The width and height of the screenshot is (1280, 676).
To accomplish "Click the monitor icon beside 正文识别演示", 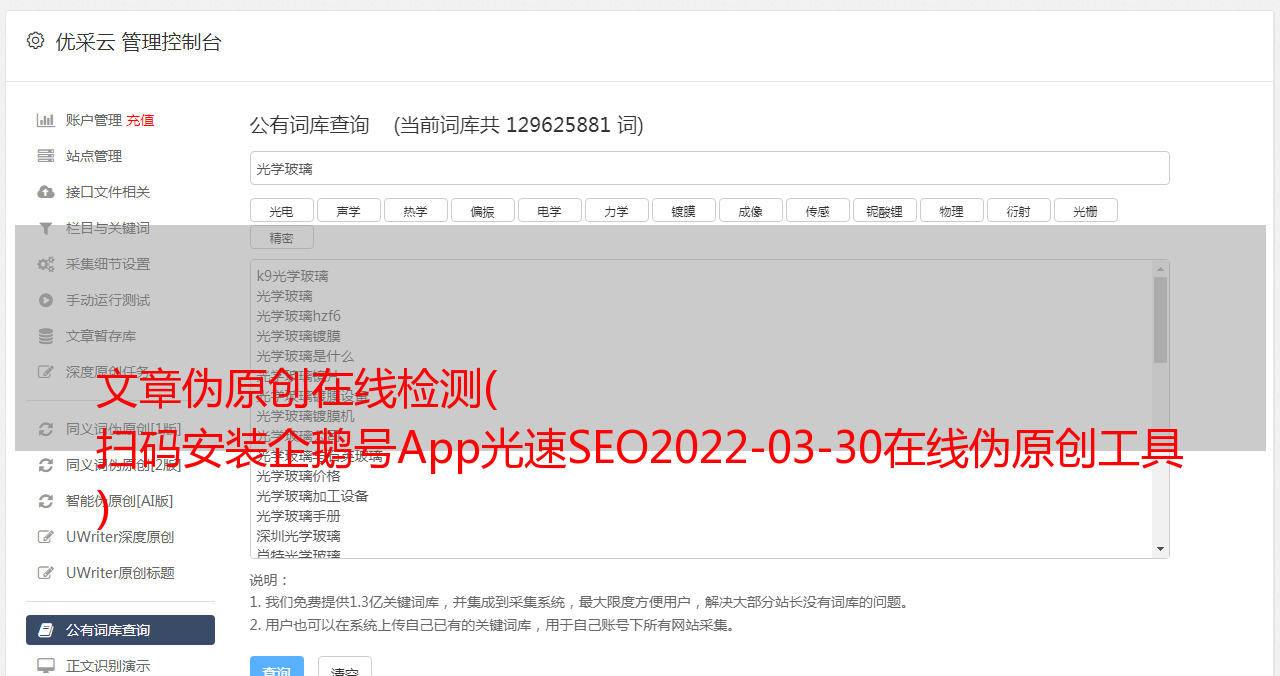I will (46, 666).
